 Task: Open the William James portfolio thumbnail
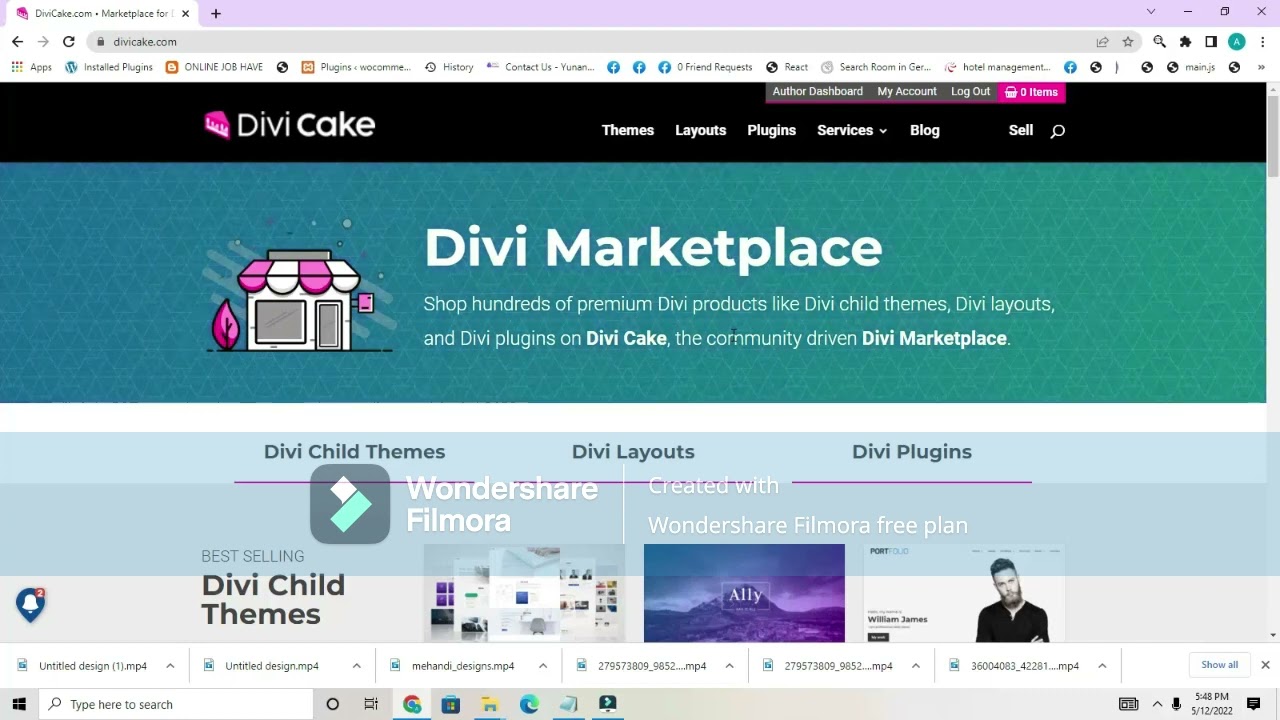pyautogui.click(x=964, y=593)
